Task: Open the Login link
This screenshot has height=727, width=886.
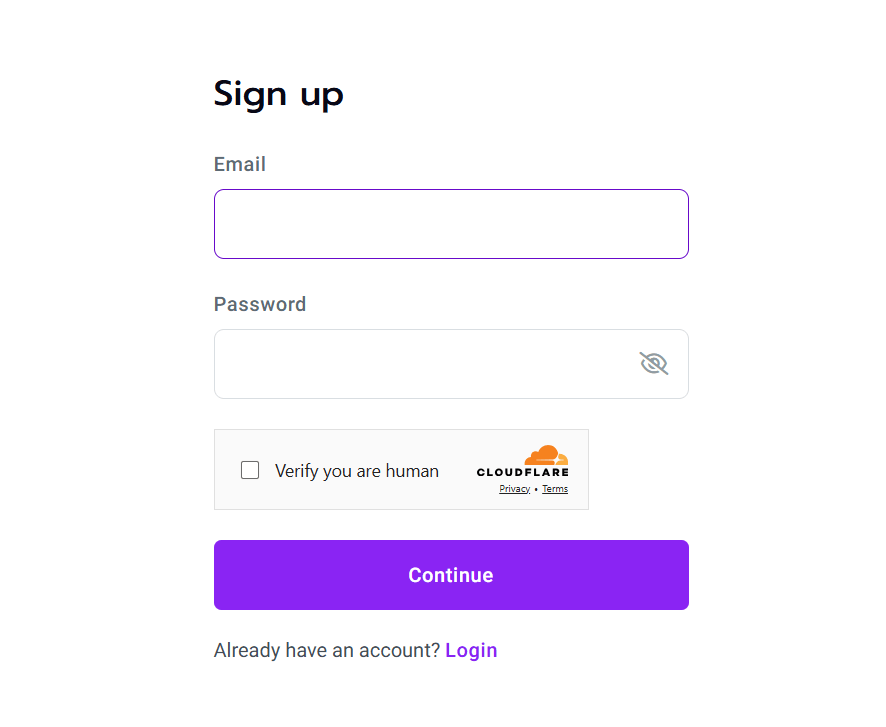Action: 471,650
